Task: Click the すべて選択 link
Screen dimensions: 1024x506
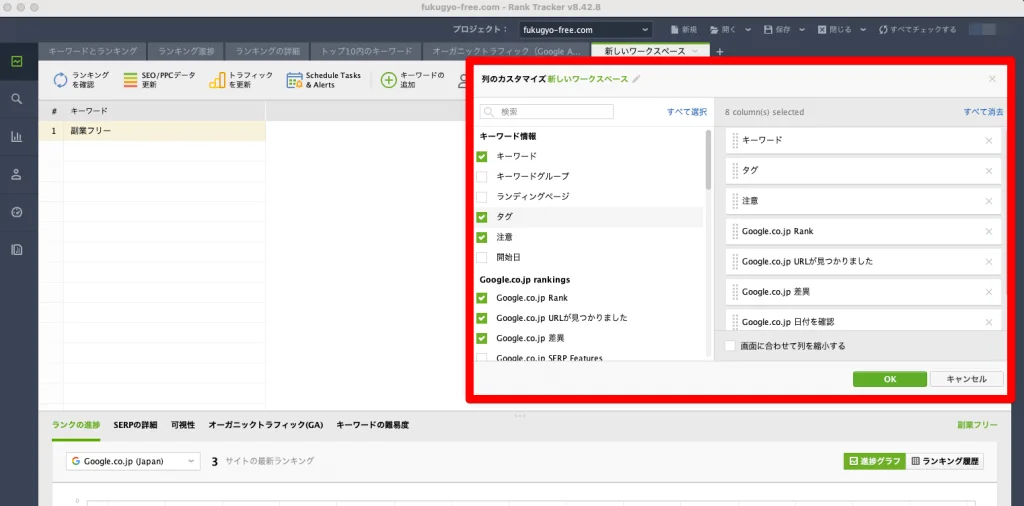Action: pos(686,112)
